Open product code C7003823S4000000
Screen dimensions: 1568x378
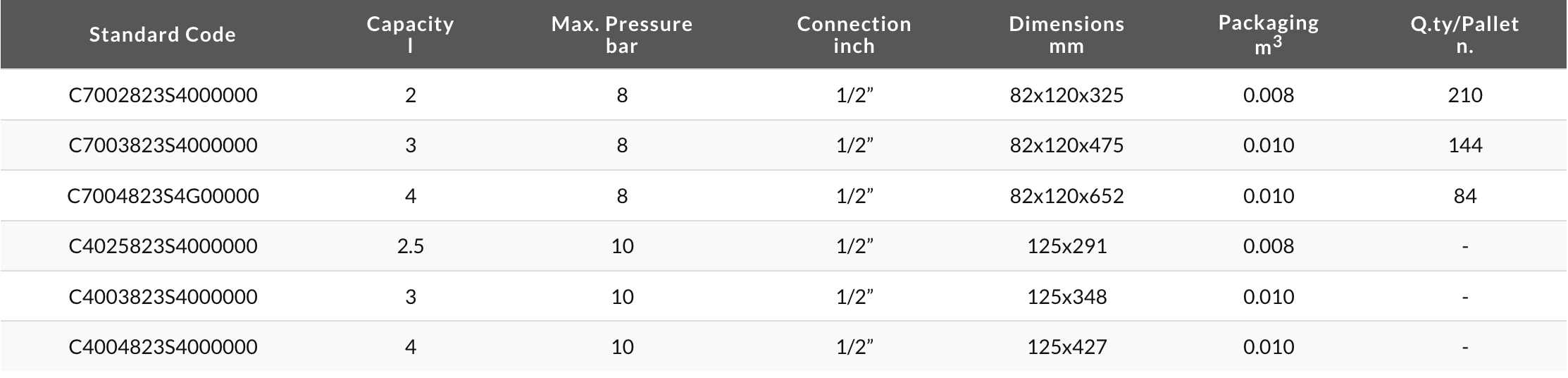click(x=163, y=145)
